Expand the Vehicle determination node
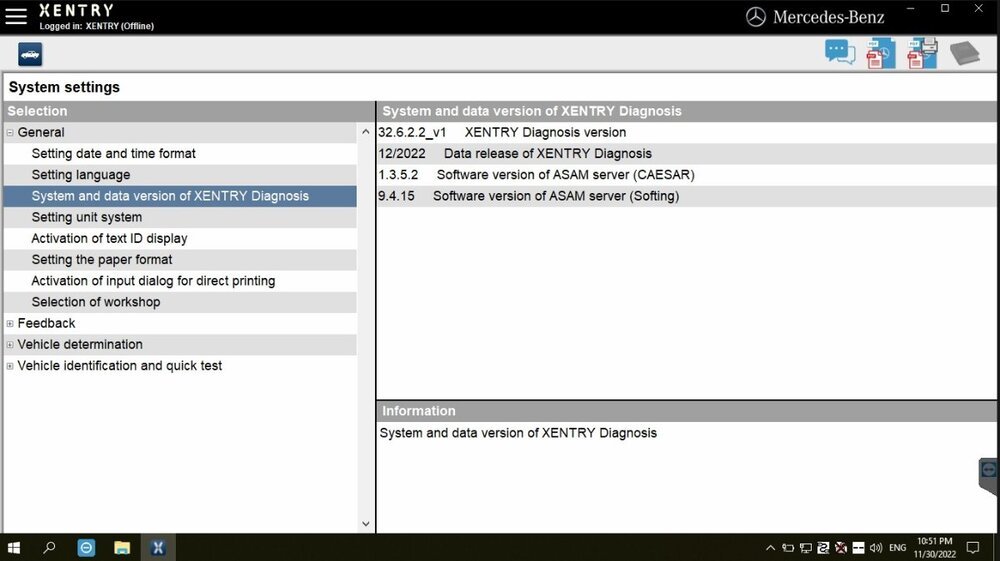Image resolution: width=1000 pixels, height=561 pixels. [x=10, y=345]
